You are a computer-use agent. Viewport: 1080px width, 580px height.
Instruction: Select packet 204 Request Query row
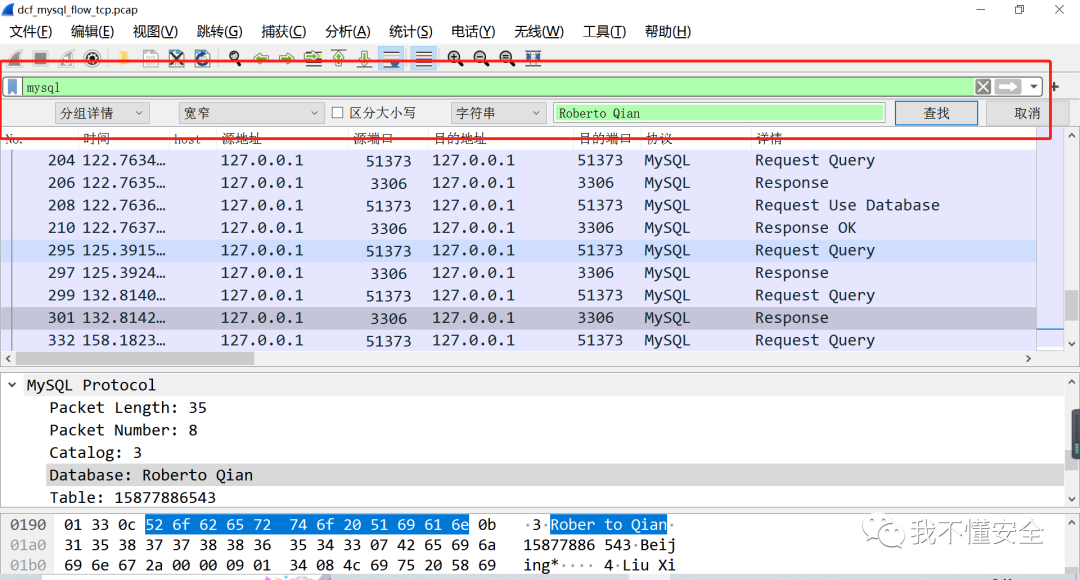(518, 160)
